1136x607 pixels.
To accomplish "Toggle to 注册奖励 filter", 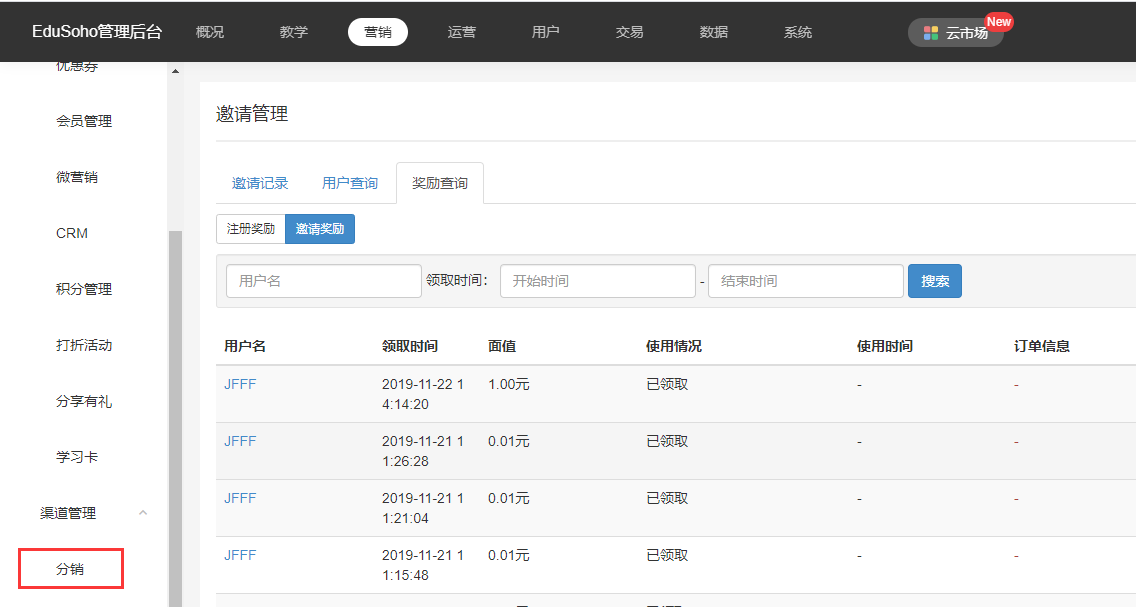I will click(250, 229).
